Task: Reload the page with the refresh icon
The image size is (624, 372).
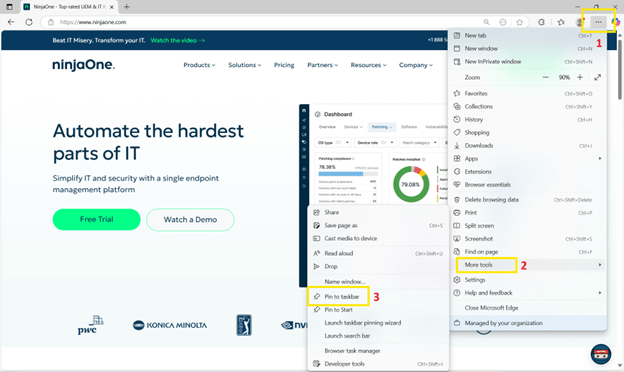Action: [x=29, y=22]
